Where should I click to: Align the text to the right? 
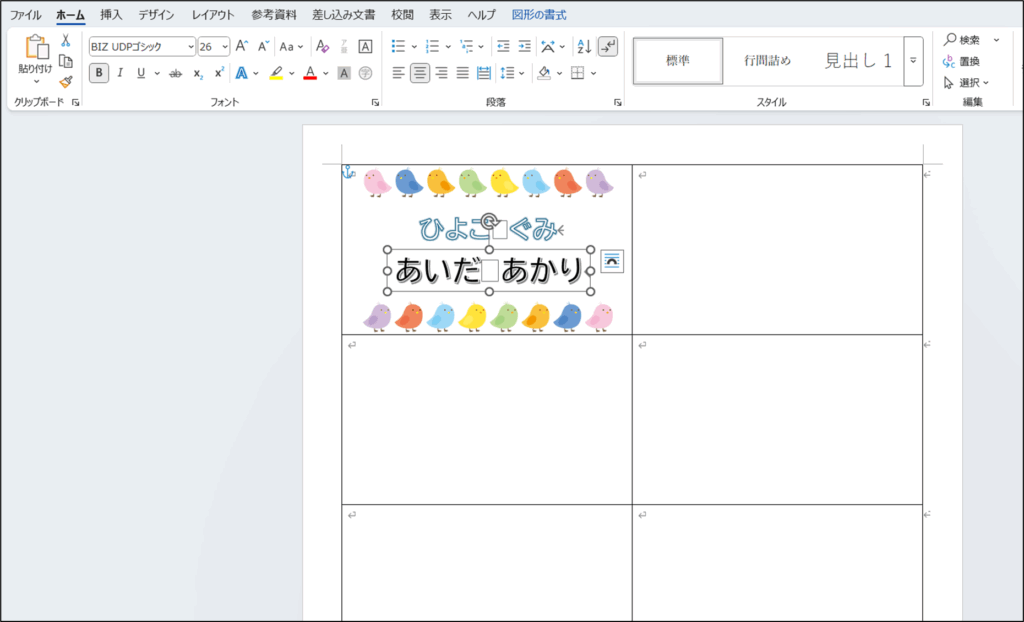pyautogui.click(x=441, y=73)
